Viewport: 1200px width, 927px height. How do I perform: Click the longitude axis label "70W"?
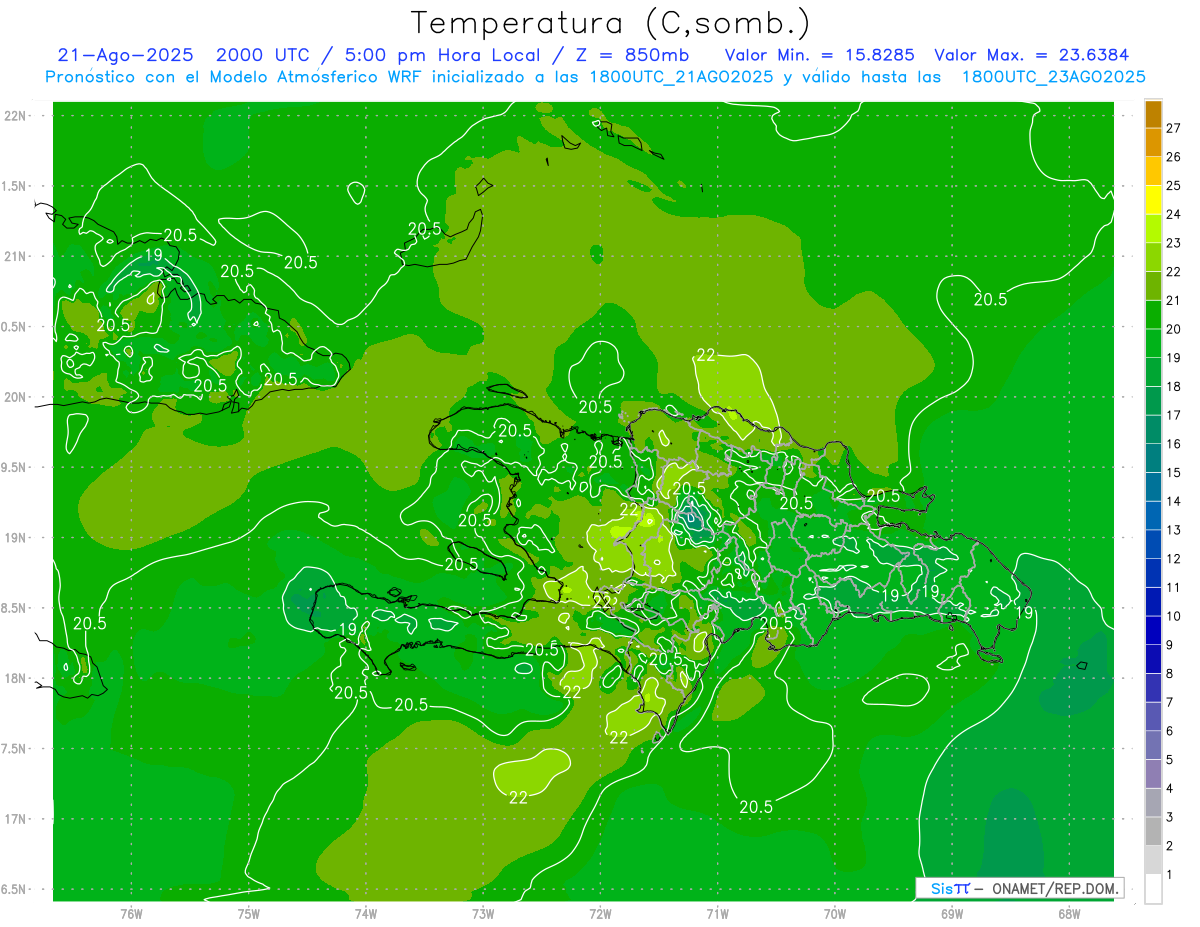[x=835, y=913]
